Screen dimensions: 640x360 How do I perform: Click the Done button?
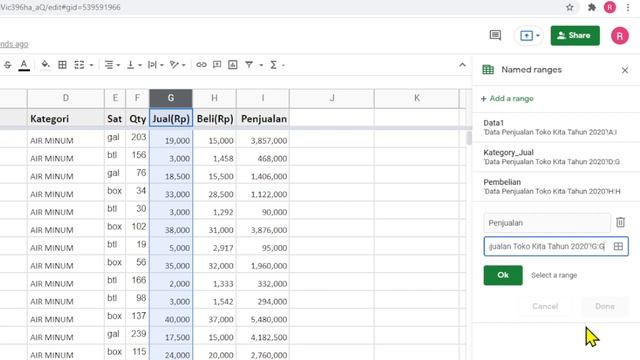604,306
